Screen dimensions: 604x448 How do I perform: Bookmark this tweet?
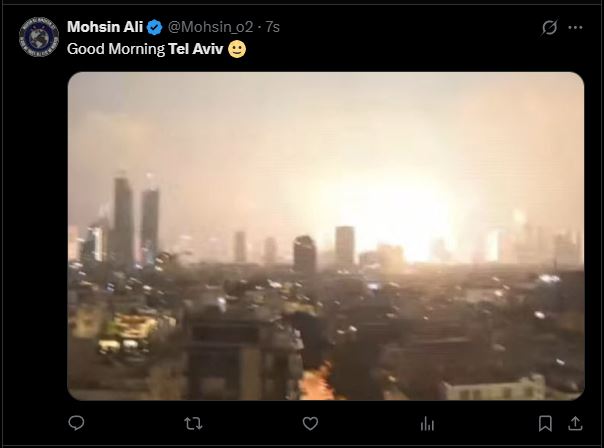tap(545, 424)
